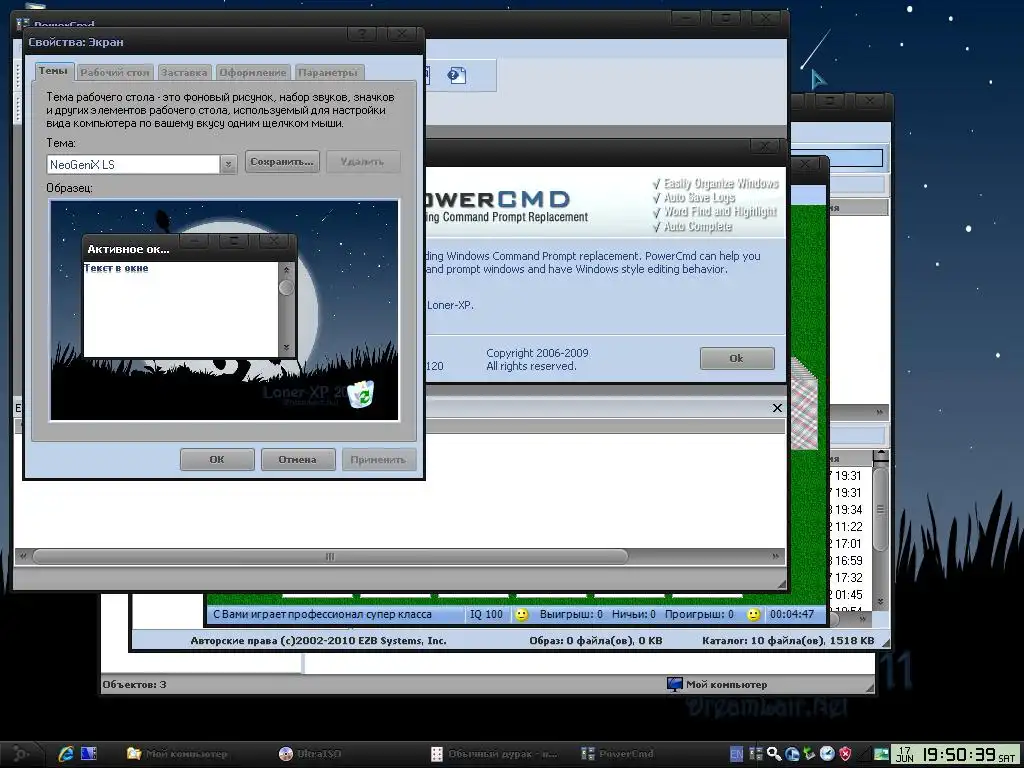Image resolution: width=1024 pixels, height=768 pixels.
Task: Click the right smiley face near the game timer
Action: click(754, 615)
